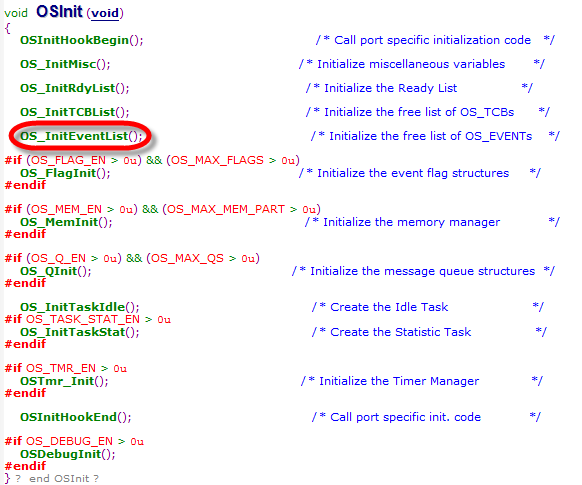This screenshot has height=485, width=582.
Task: Click the OS_FlagInit() call
Action: [65, 173]
